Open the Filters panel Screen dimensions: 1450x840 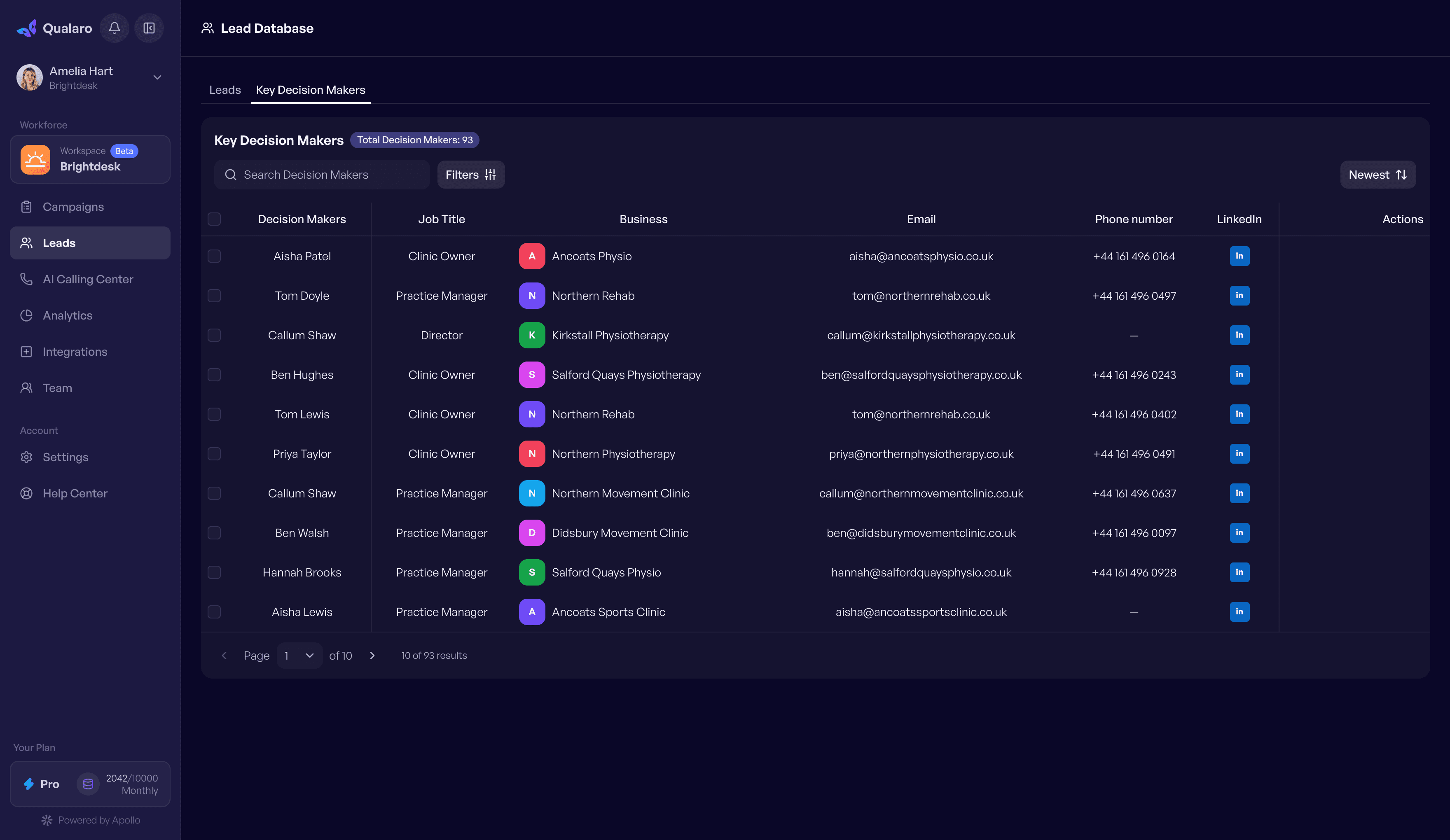click(x=471, y=175)
